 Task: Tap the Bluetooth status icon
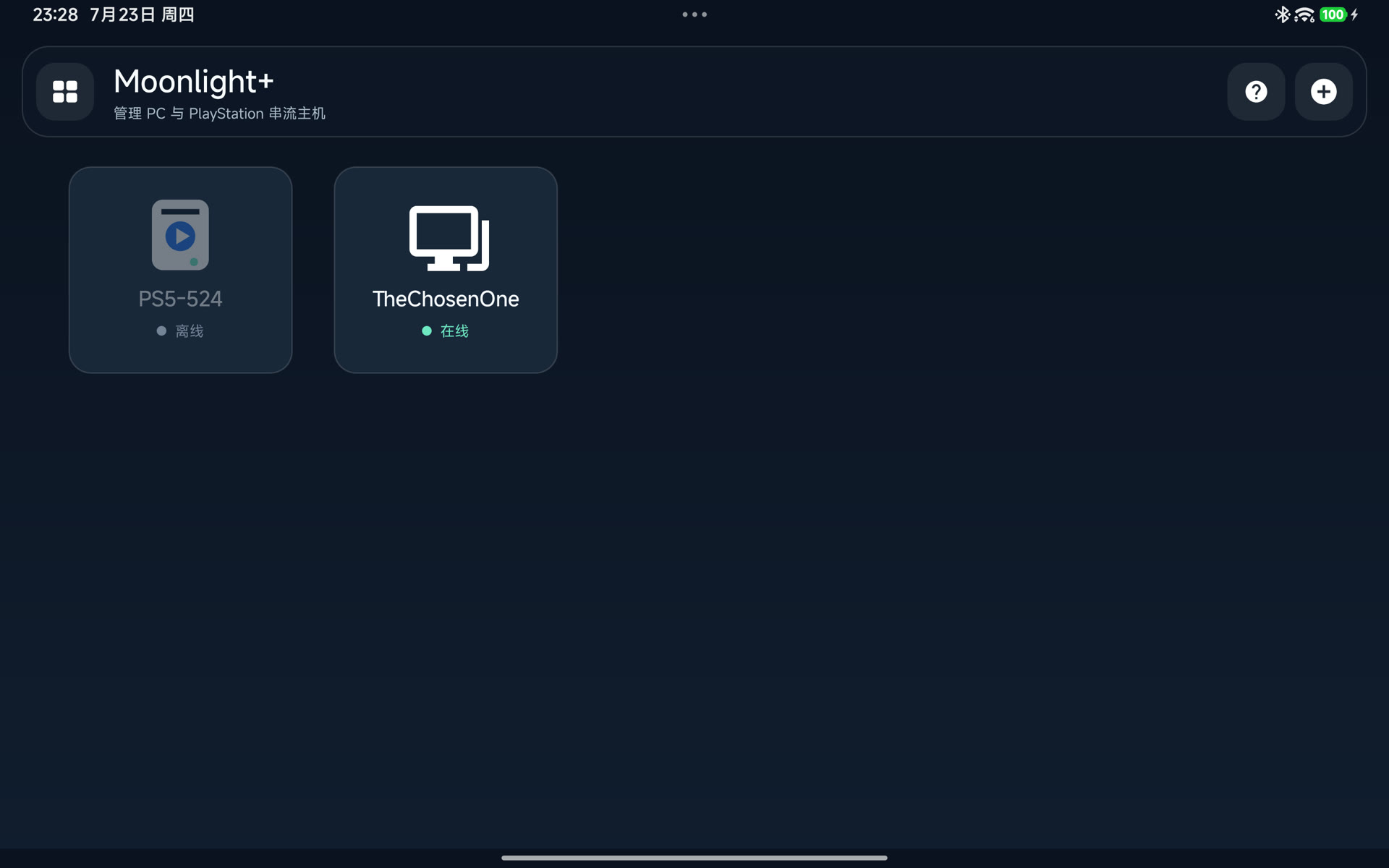(x=1282, y=14)
